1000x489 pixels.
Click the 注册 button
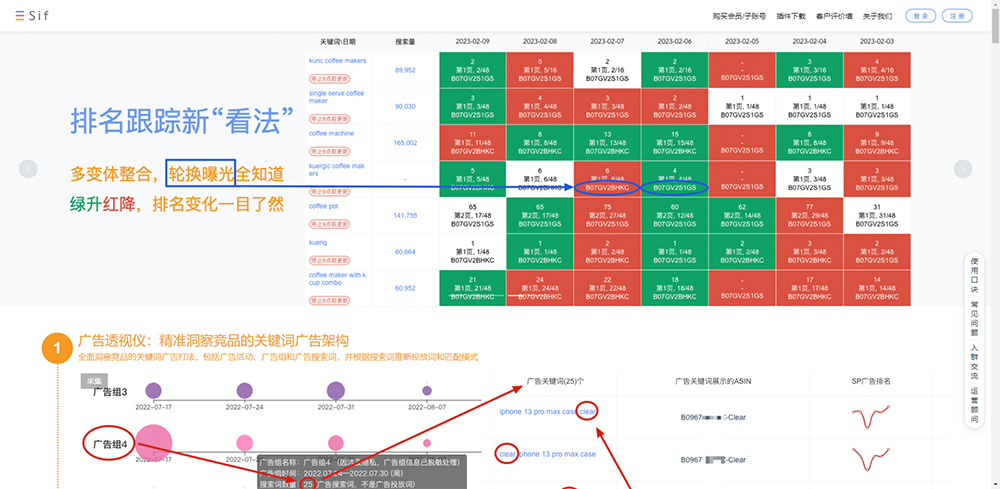(957, 16)
